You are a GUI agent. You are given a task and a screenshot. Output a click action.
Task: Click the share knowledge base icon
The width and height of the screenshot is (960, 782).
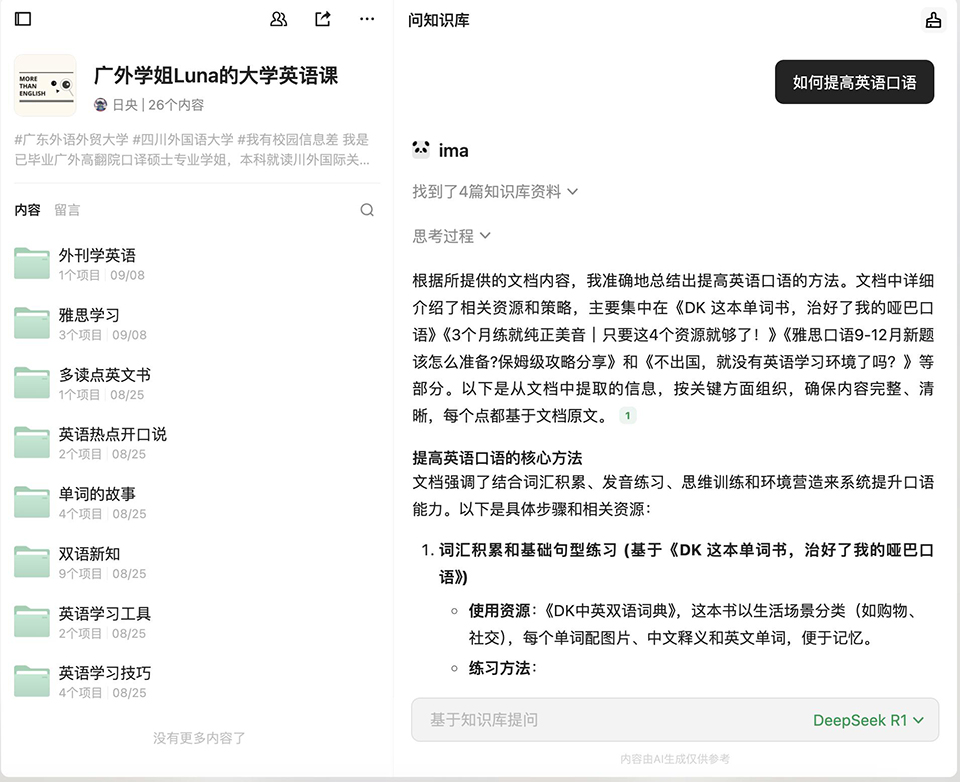[323, 19]
